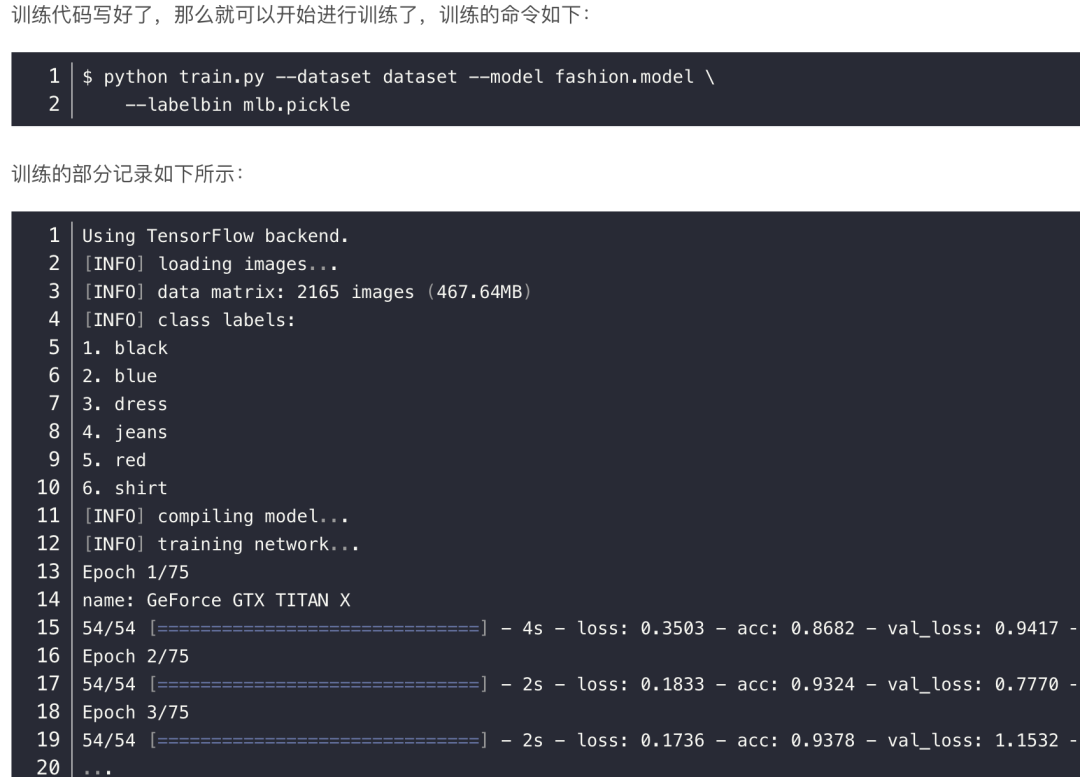Click the 'Epoch 1/75' text
This screenshot has height=777, width=1080.
tap(135, 573)
